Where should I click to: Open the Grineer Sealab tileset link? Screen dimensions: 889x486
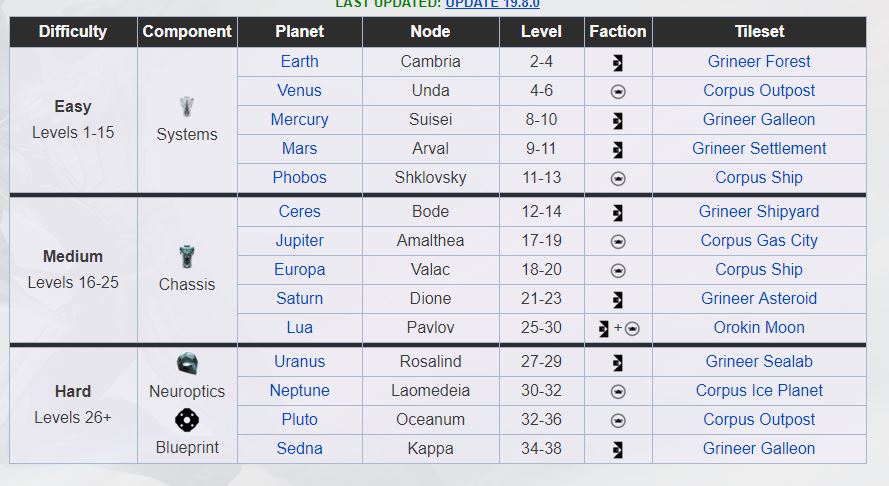759,362
